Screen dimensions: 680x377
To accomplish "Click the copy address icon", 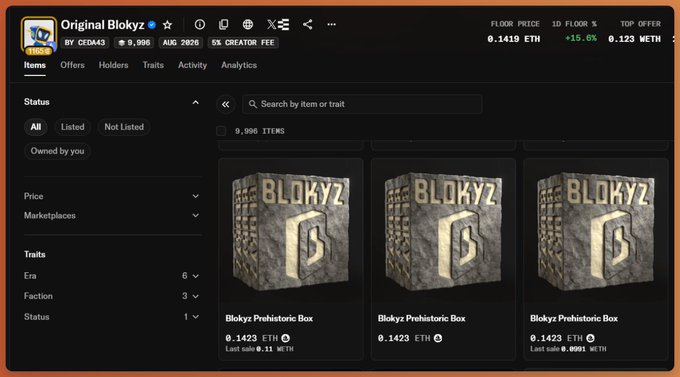I will click(223, 24).
